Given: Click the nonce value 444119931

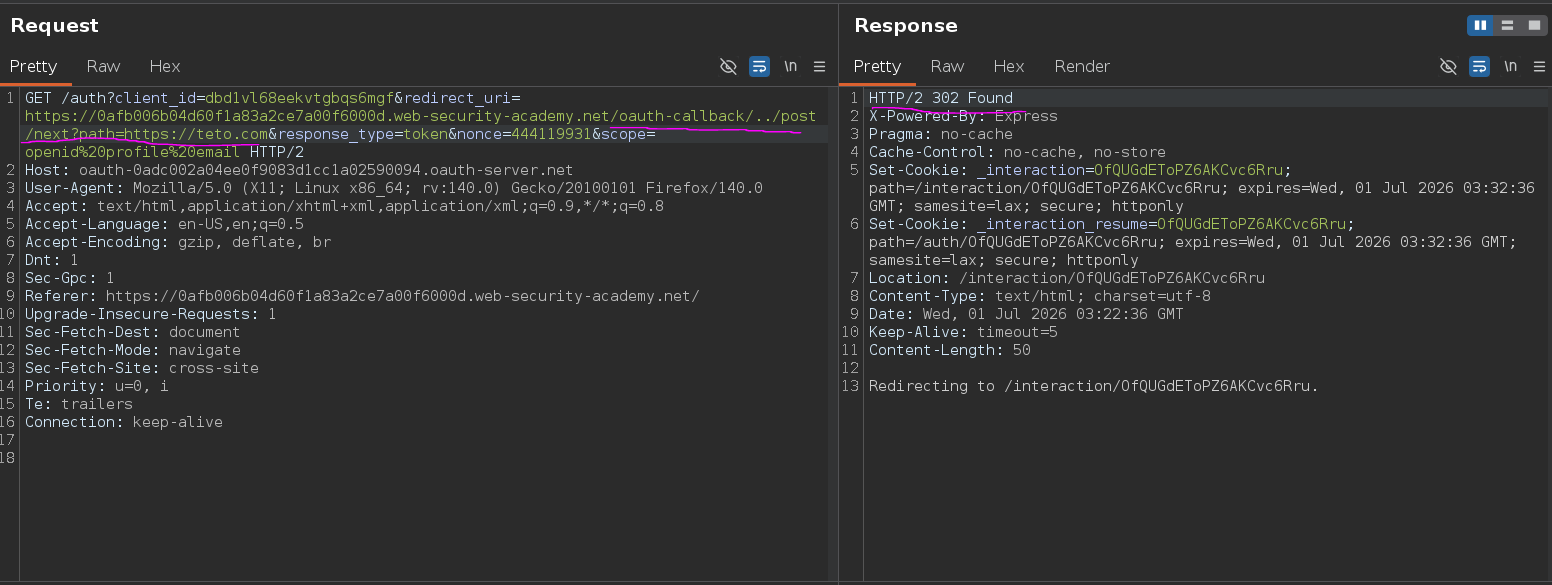Looking at the screenshot, I should (552, 134).
